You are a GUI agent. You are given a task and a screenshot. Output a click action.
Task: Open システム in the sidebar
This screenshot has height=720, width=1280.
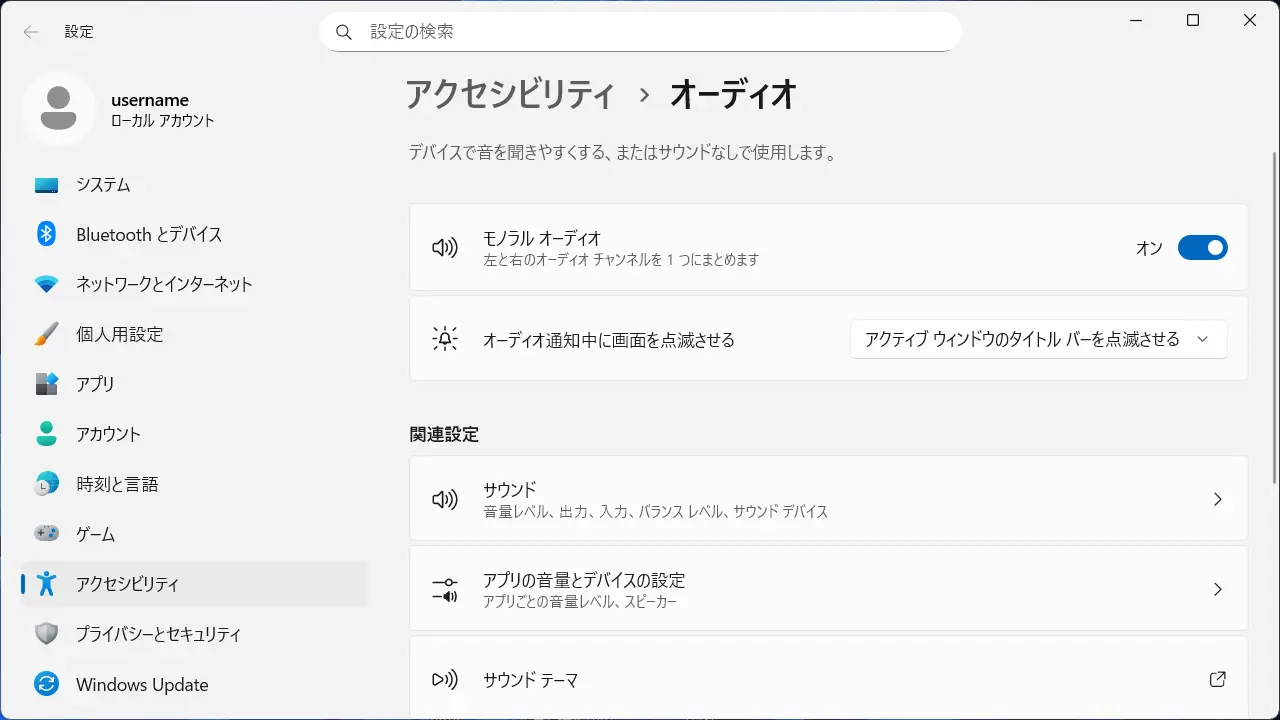[103, 185]
